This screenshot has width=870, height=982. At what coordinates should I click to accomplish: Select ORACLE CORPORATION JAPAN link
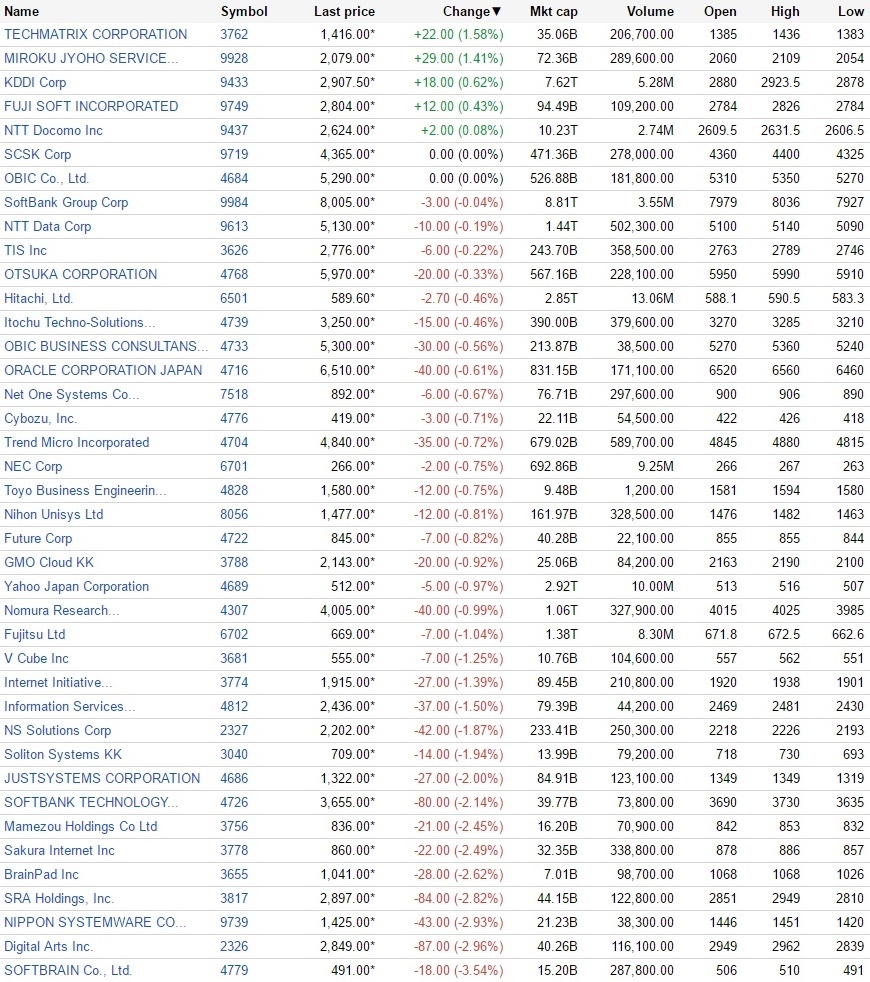(103, 370)
